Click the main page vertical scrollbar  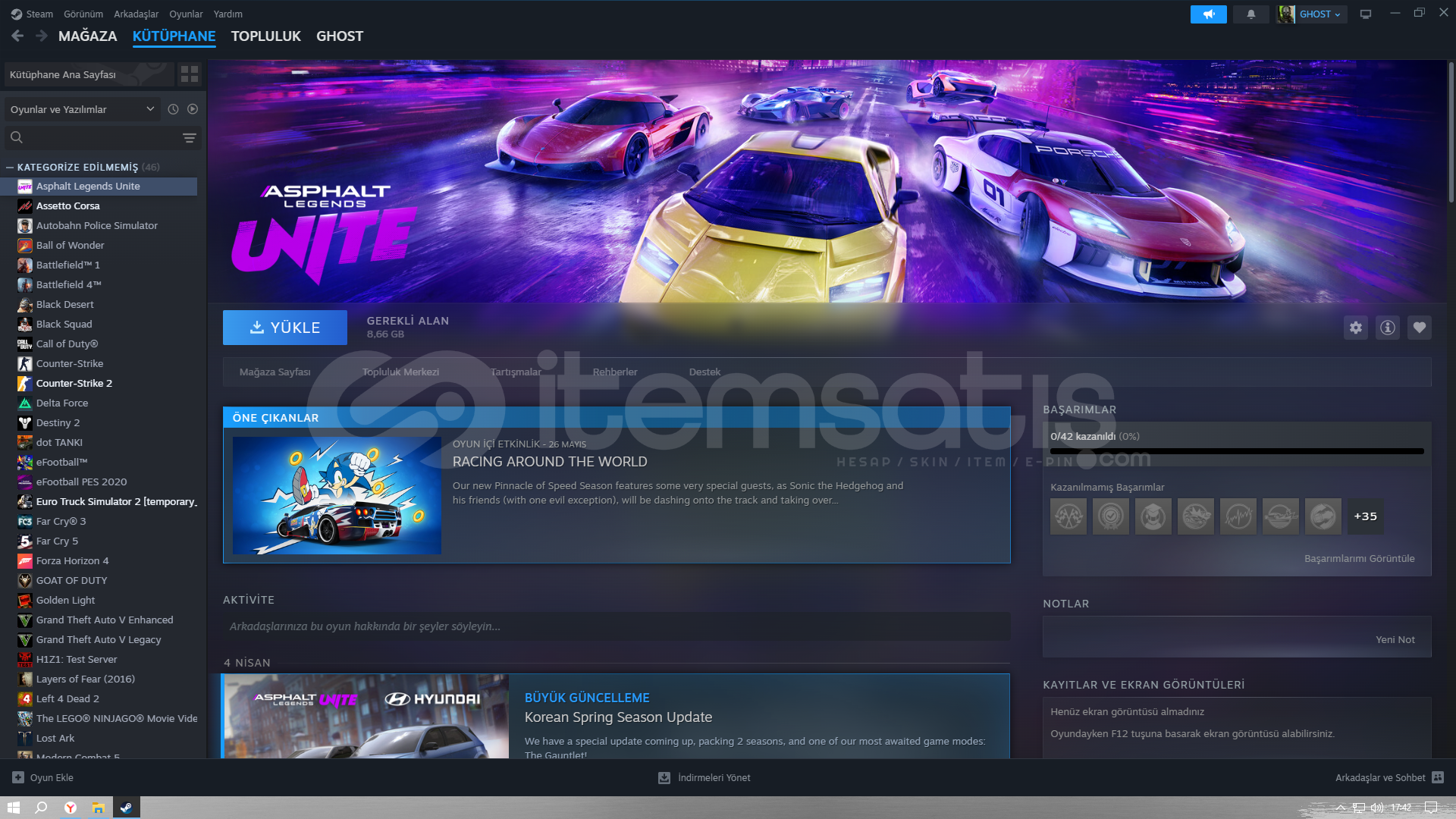[x=1451, y=133]
